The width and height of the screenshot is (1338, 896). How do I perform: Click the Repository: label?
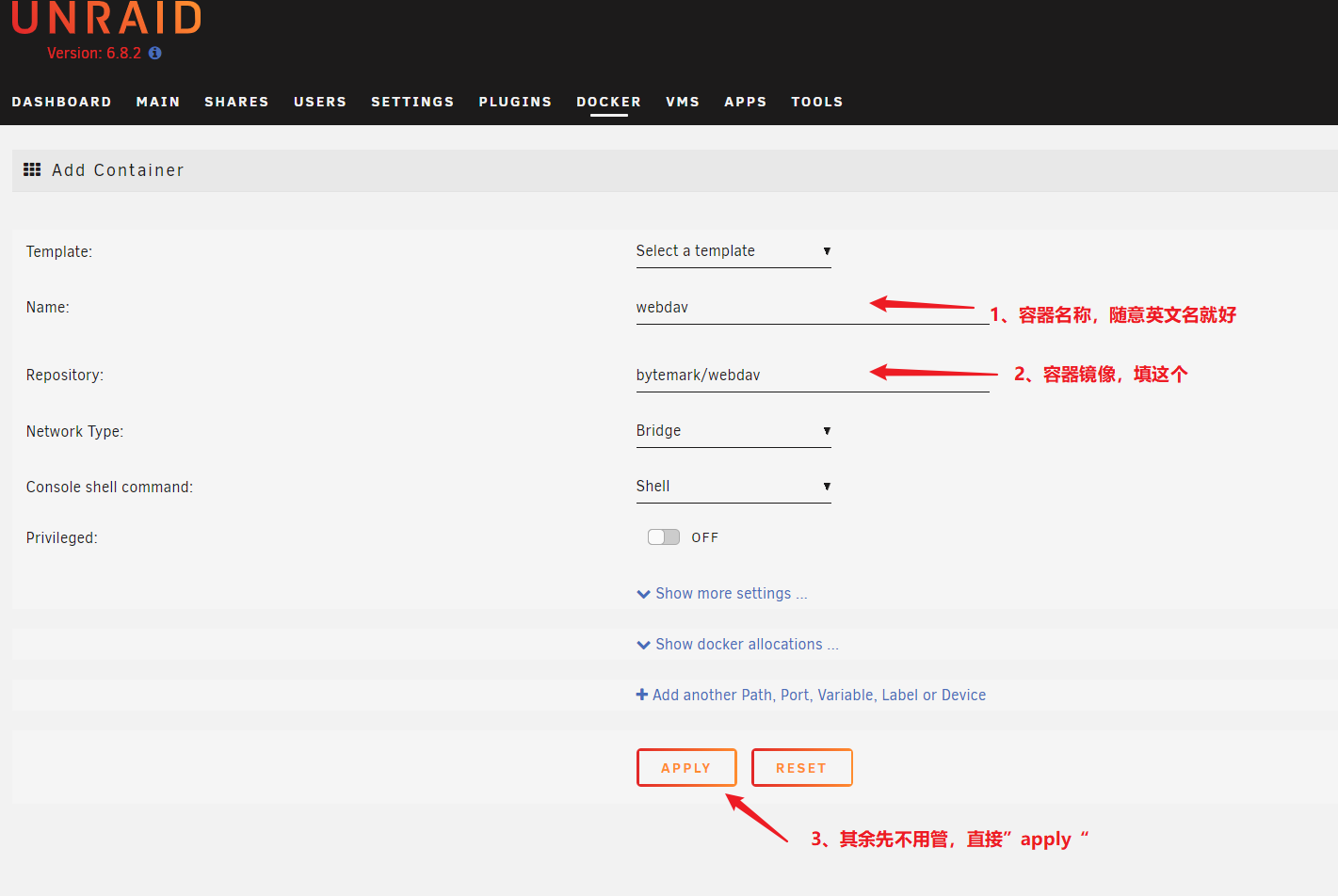tap(65, 376)
